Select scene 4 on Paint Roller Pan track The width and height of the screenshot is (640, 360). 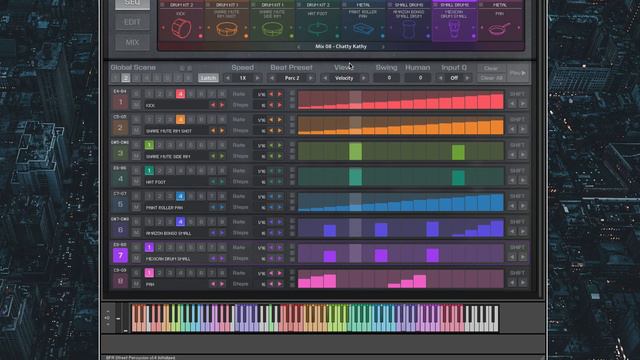(x=180, y=196)
